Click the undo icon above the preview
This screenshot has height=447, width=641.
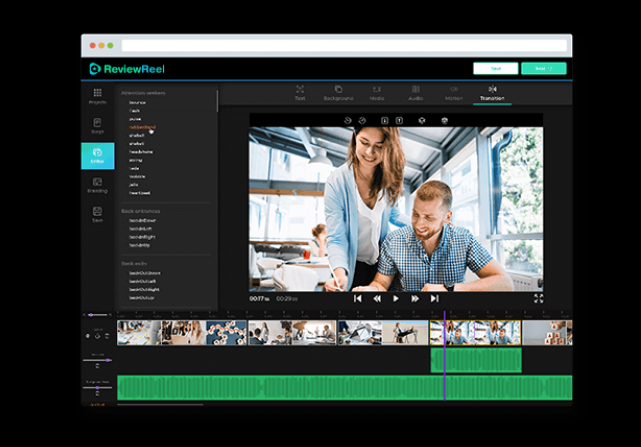click(348, 120)
